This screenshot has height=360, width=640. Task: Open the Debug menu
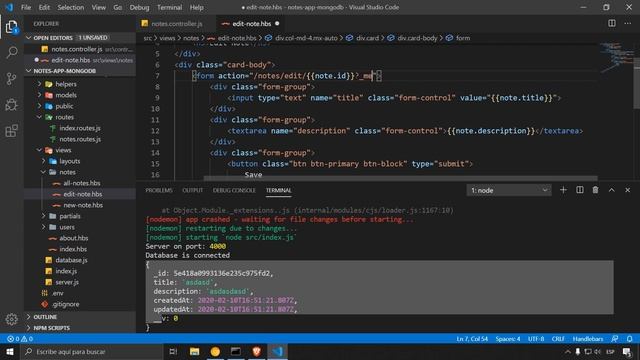pyautogui.click(x=139, y=7)
